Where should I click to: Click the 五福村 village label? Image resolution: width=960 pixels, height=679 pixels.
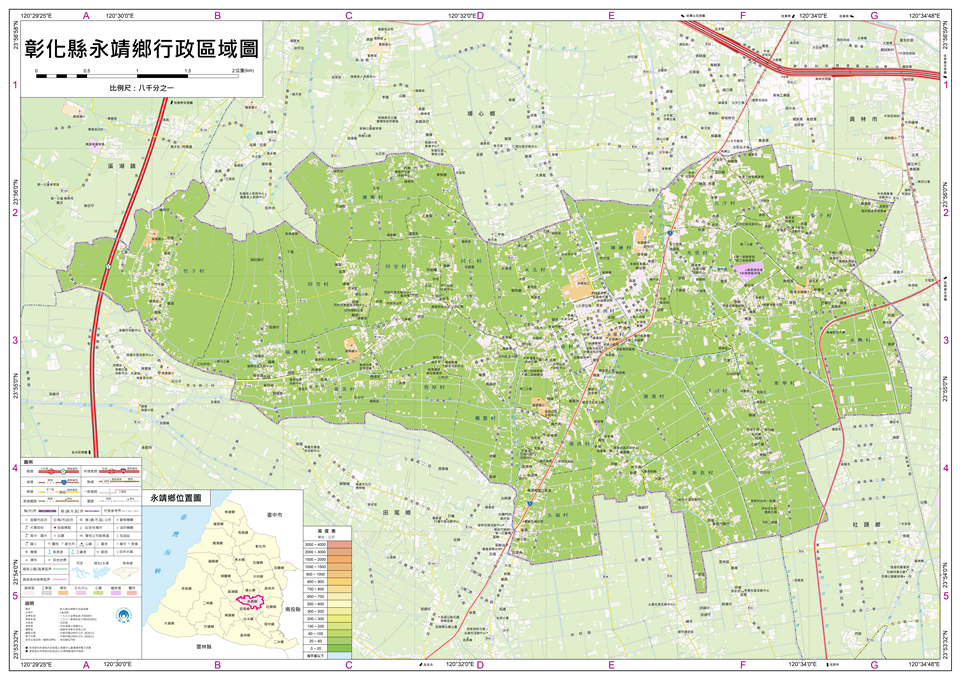(558, 516)
